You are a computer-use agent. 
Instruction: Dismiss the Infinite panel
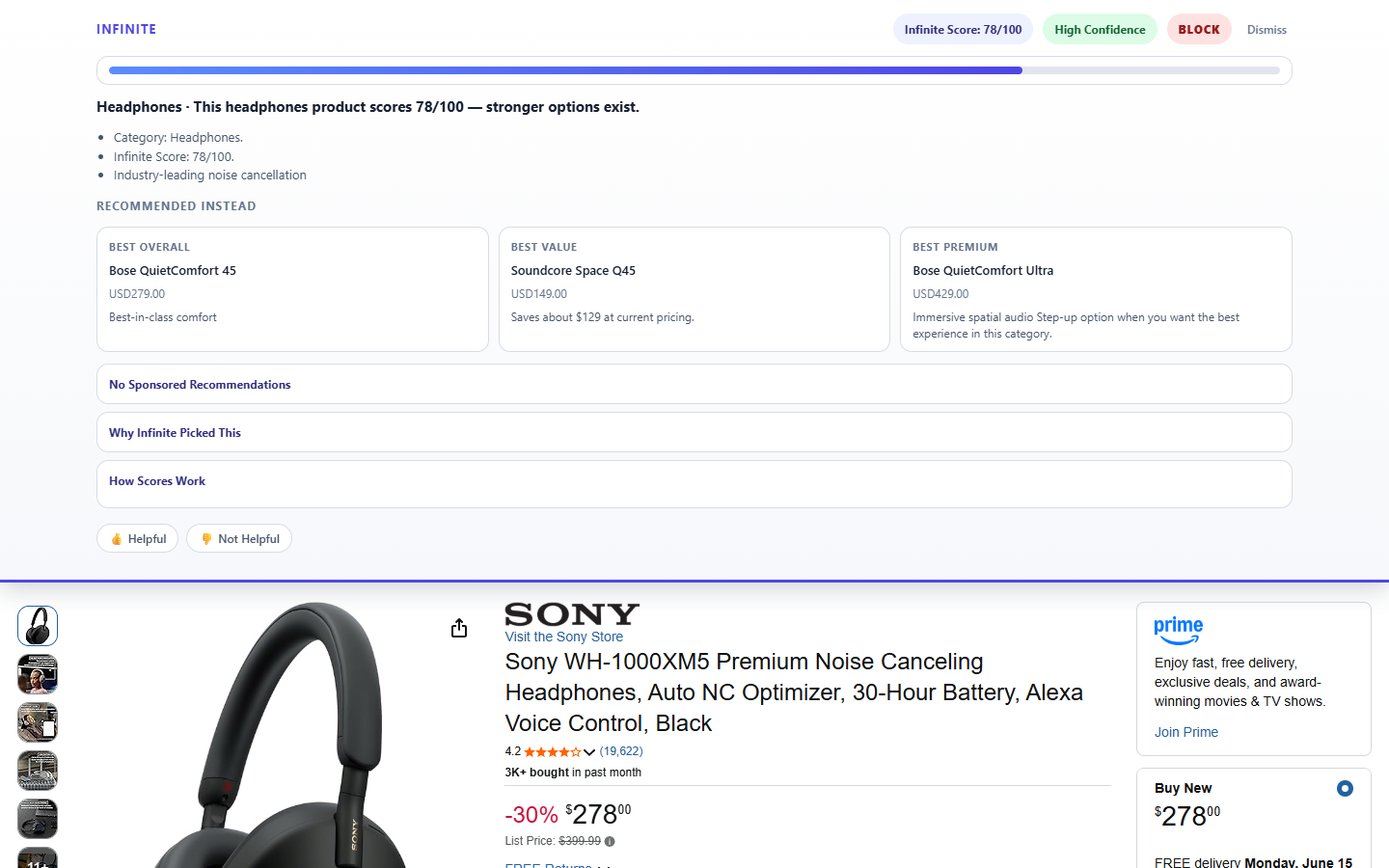tap(1266, 30)
